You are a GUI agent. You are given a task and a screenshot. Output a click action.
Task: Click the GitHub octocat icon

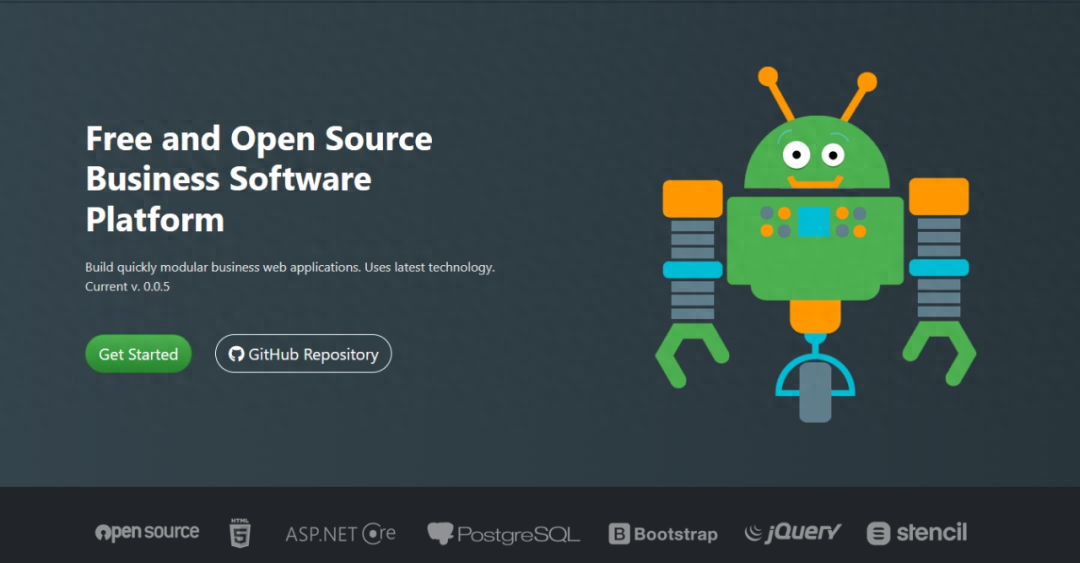(x=236, y=354)
